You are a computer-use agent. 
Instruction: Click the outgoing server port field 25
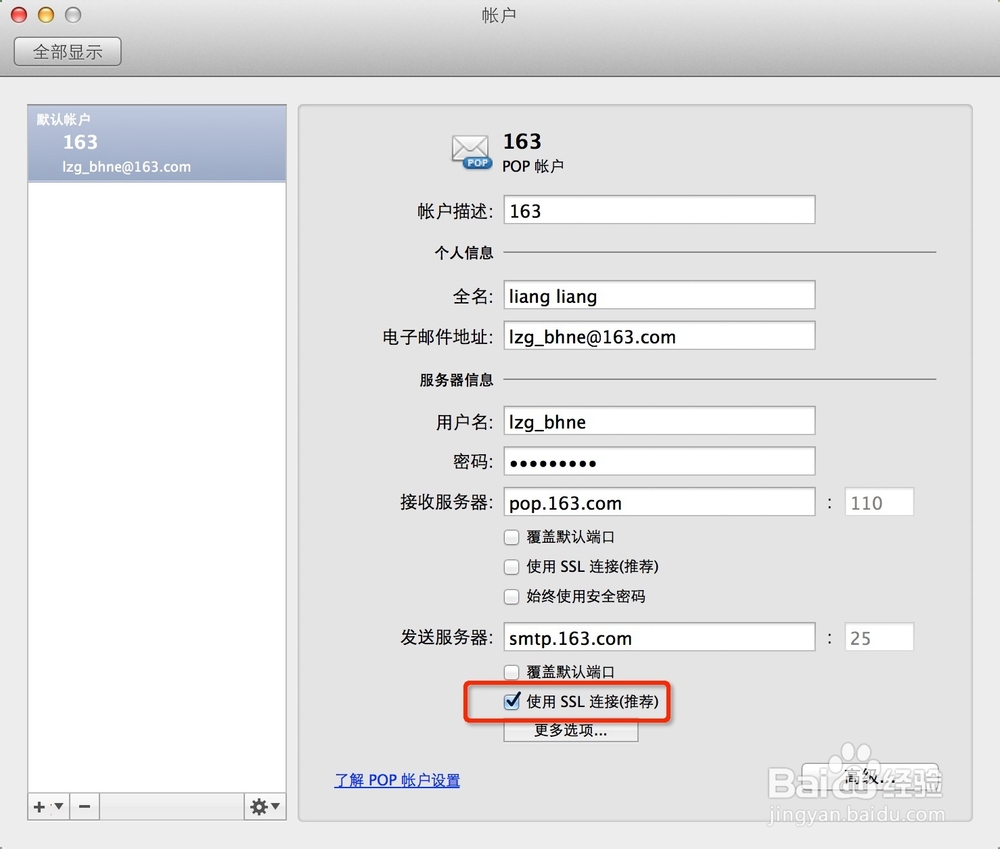879,637
